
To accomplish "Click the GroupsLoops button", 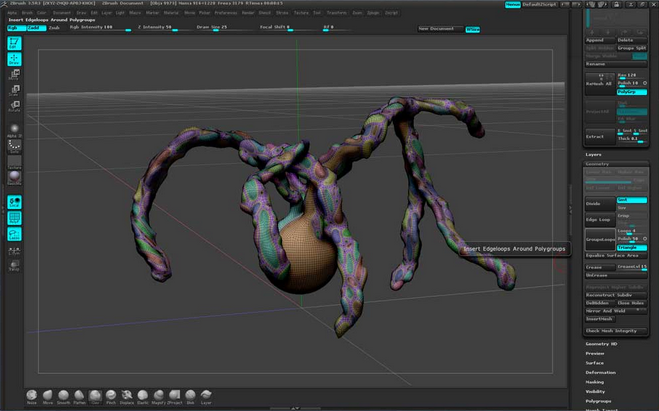I will click(598, 240).
